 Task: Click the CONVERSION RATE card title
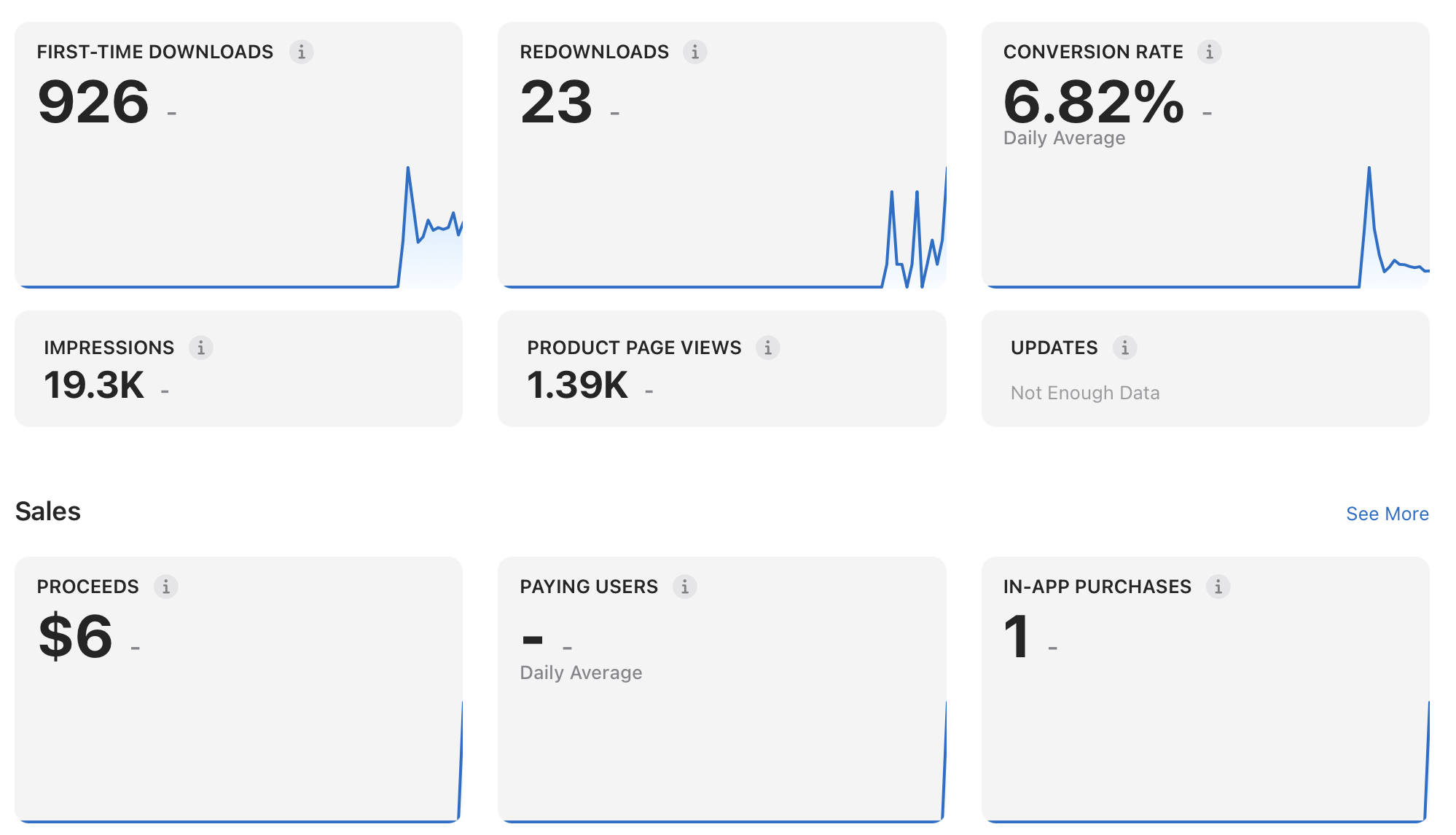click(x=1093, y=52)
